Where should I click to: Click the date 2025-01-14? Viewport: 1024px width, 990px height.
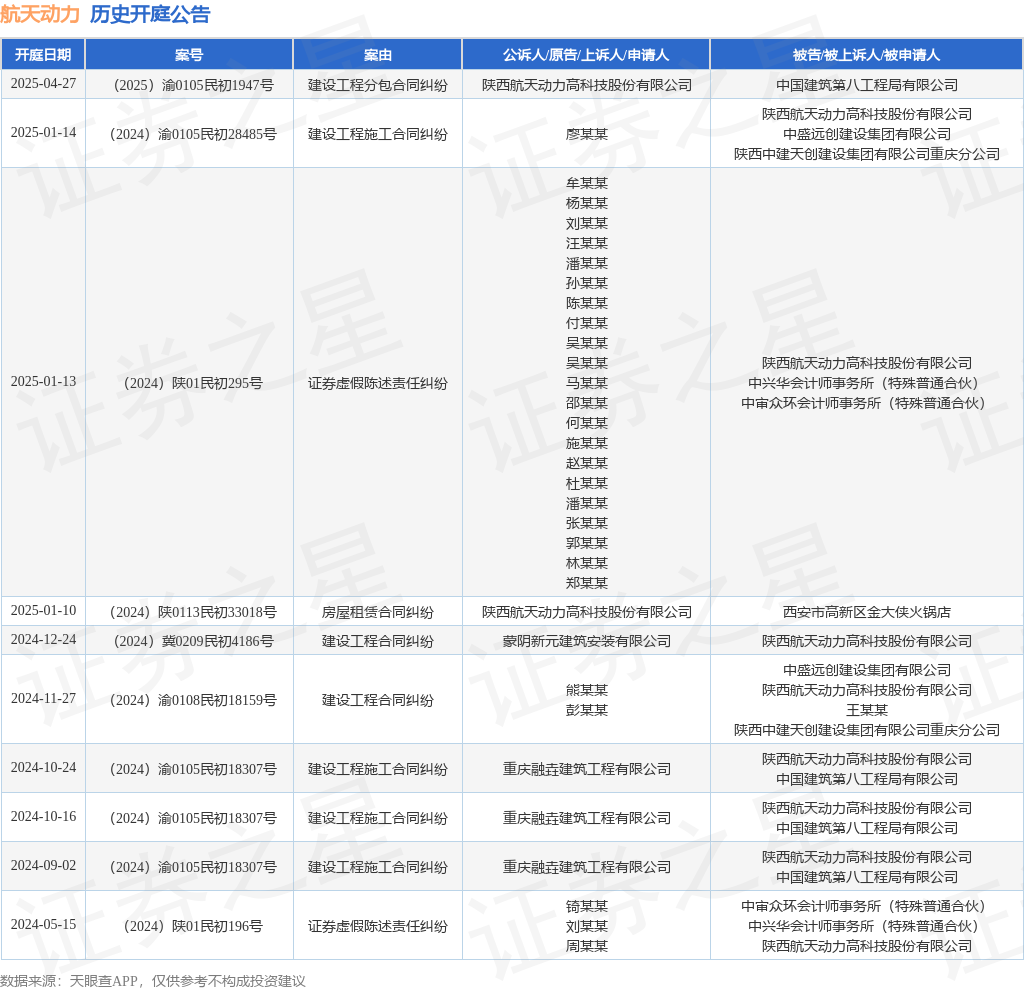(43, 133)
